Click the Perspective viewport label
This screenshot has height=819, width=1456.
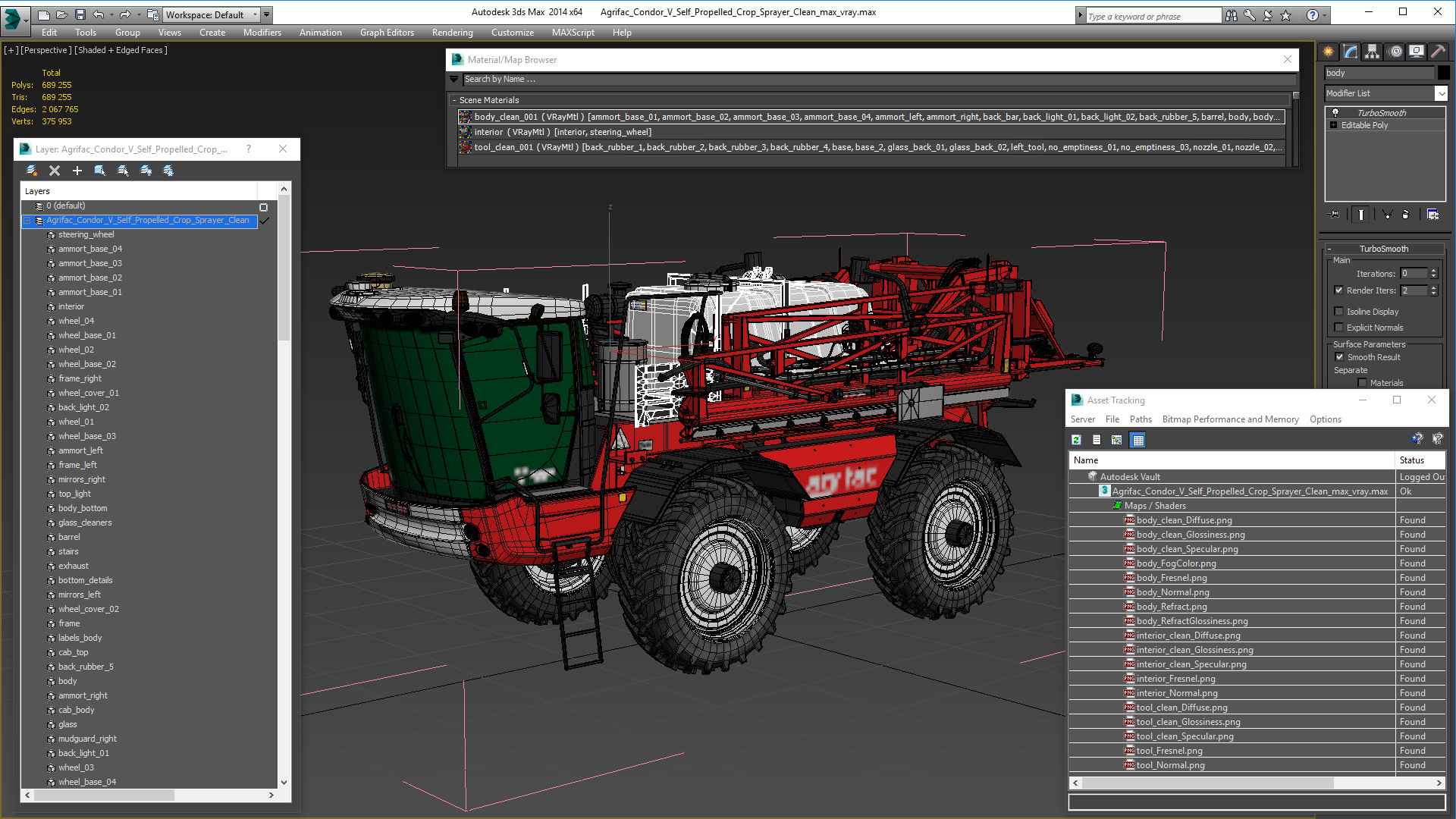(46, 50)
